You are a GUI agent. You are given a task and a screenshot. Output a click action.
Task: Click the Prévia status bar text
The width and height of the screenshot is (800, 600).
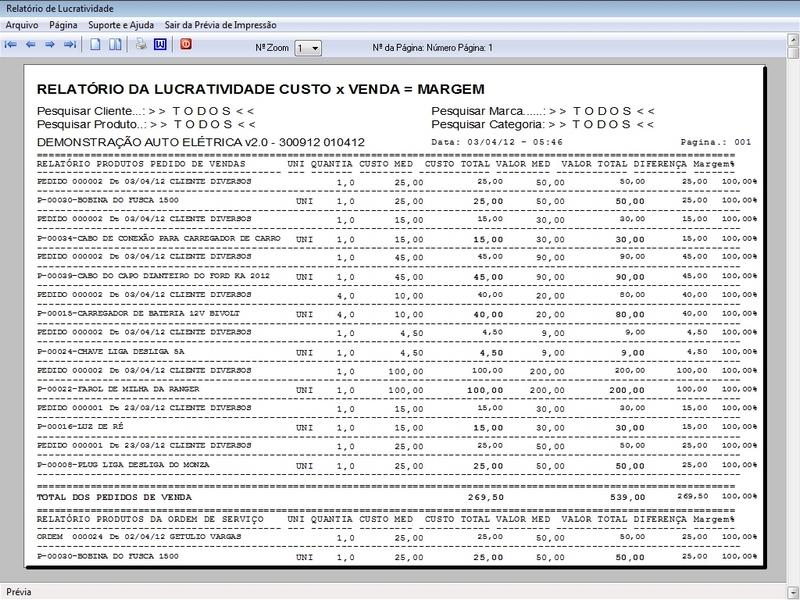(19, 592)
